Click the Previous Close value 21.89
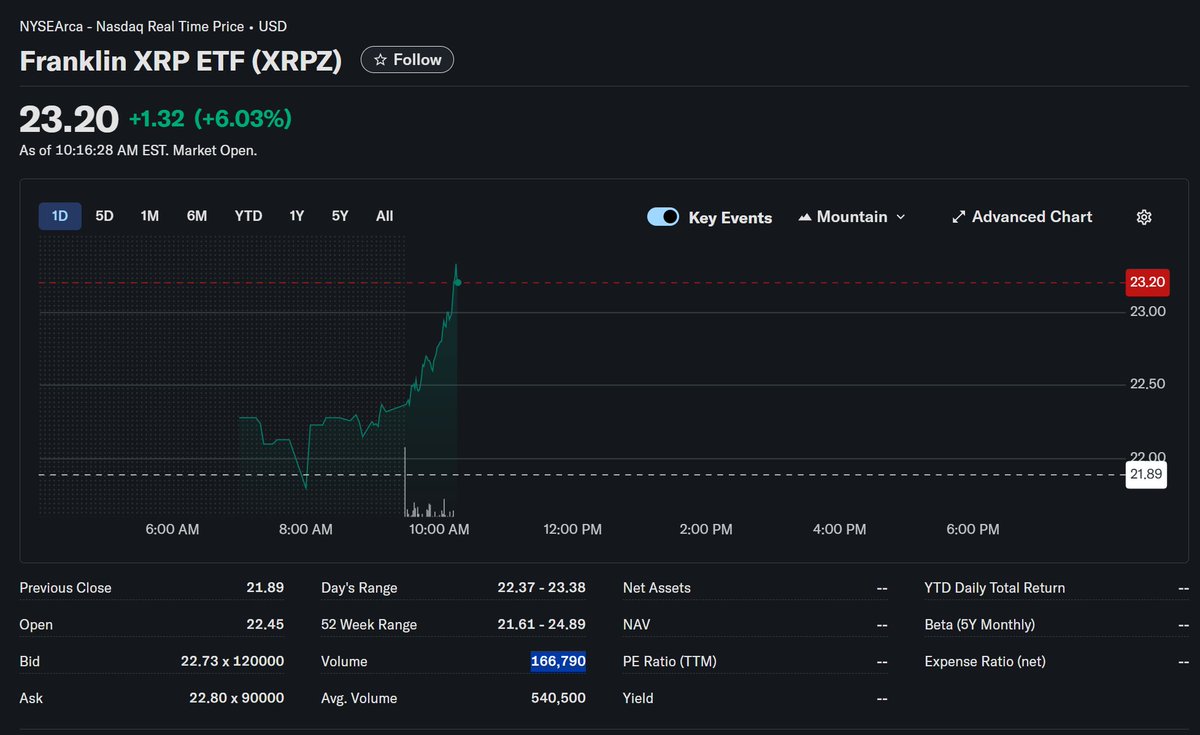The image size is (1200, 735). pyautogui.click(x=265, y=588)
